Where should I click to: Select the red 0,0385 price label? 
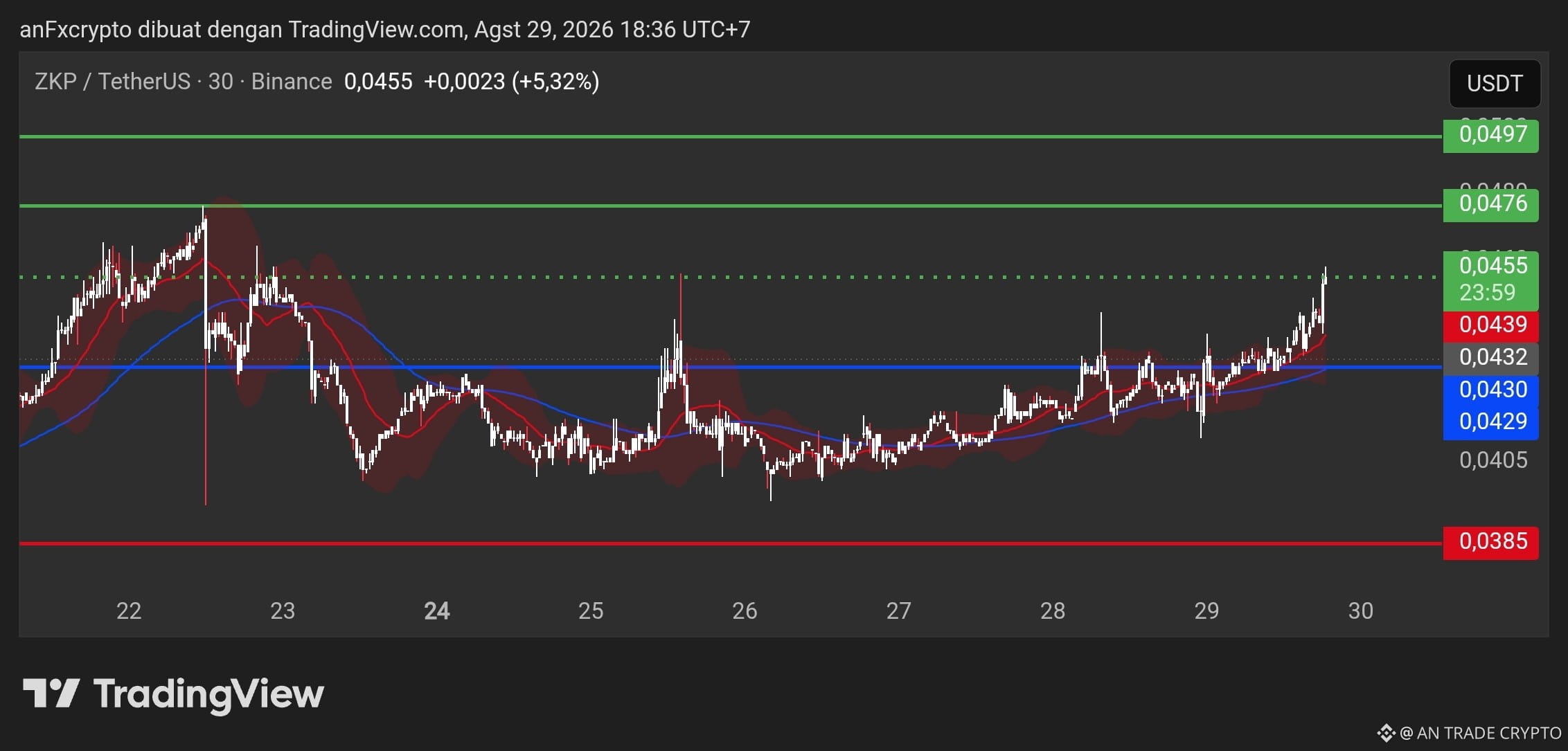pos(1491,542)
